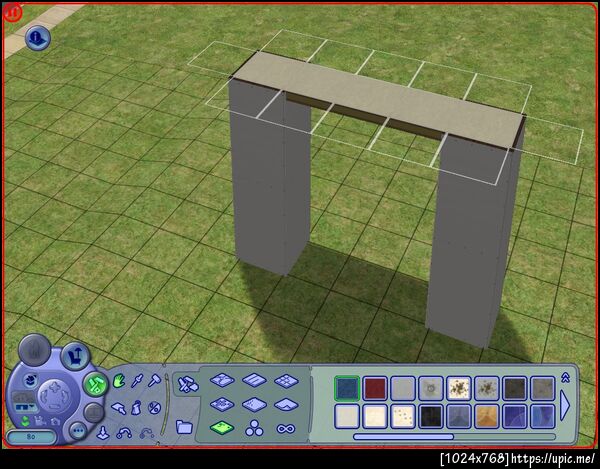Click the percent-sign circle tool icon
The image size is (600, 469).
coord(154,408)
